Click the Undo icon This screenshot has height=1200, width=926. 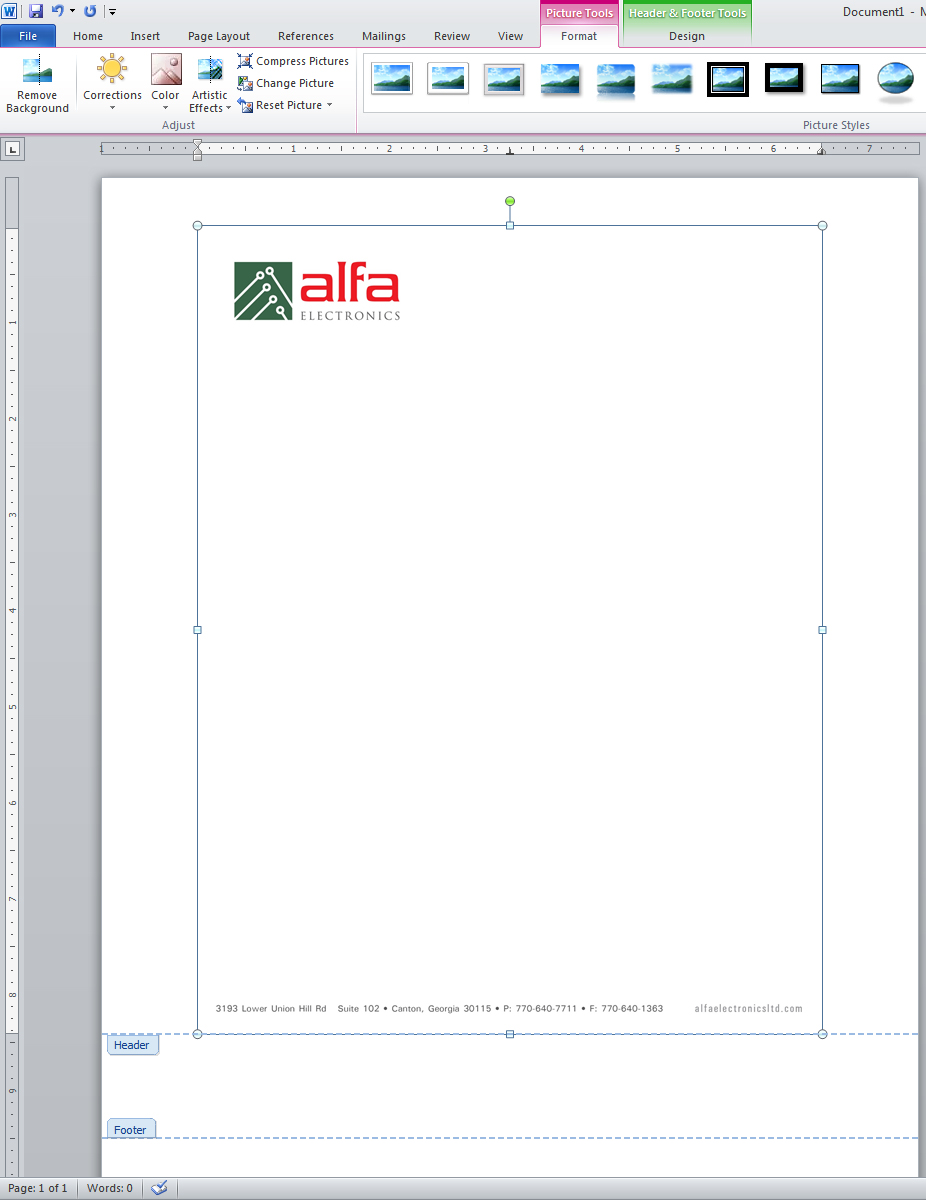tap(58, 11)
